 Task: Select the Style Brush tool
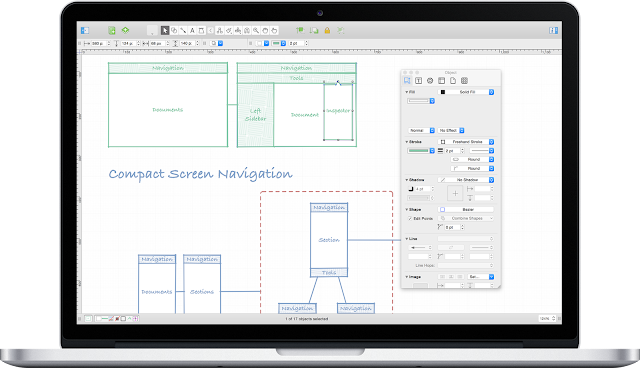tap(229, 31)
